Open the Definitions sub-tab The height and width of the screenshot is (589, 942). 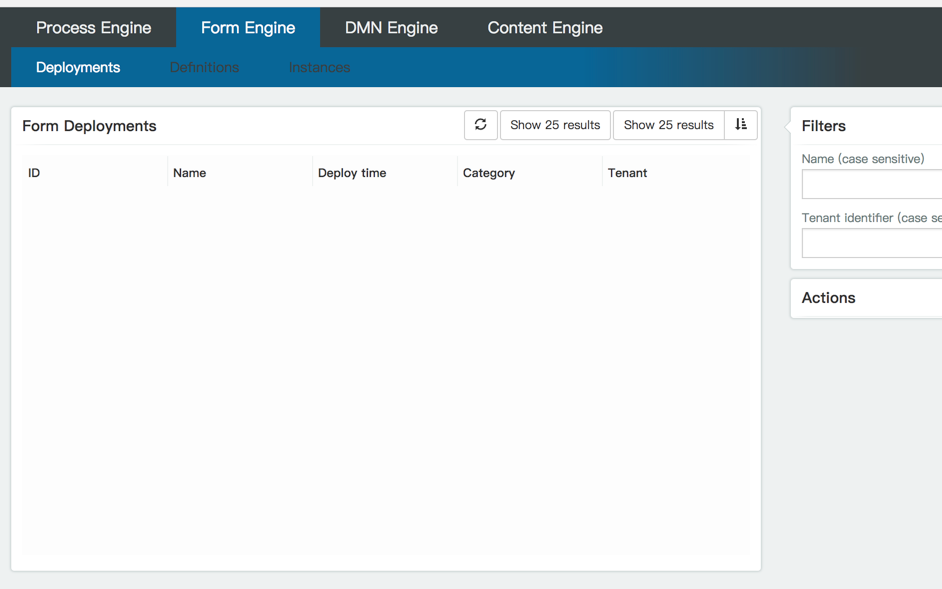pos(204,67)
